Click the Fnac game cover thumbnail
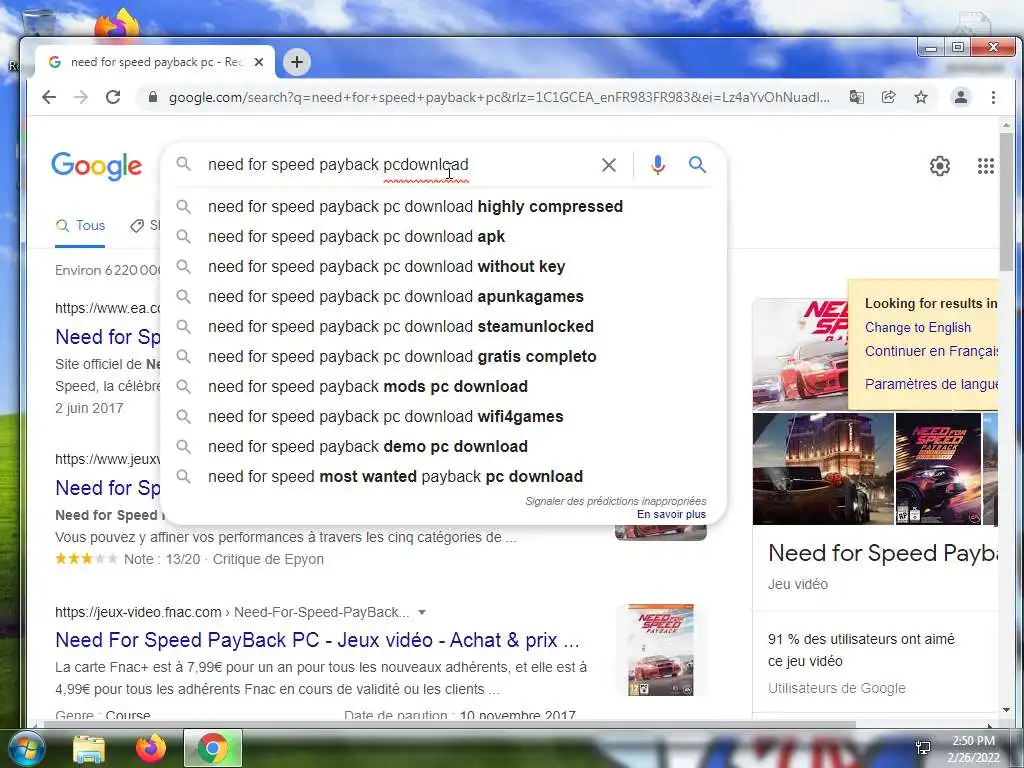 pyautogui.click(x=661, y=650)
